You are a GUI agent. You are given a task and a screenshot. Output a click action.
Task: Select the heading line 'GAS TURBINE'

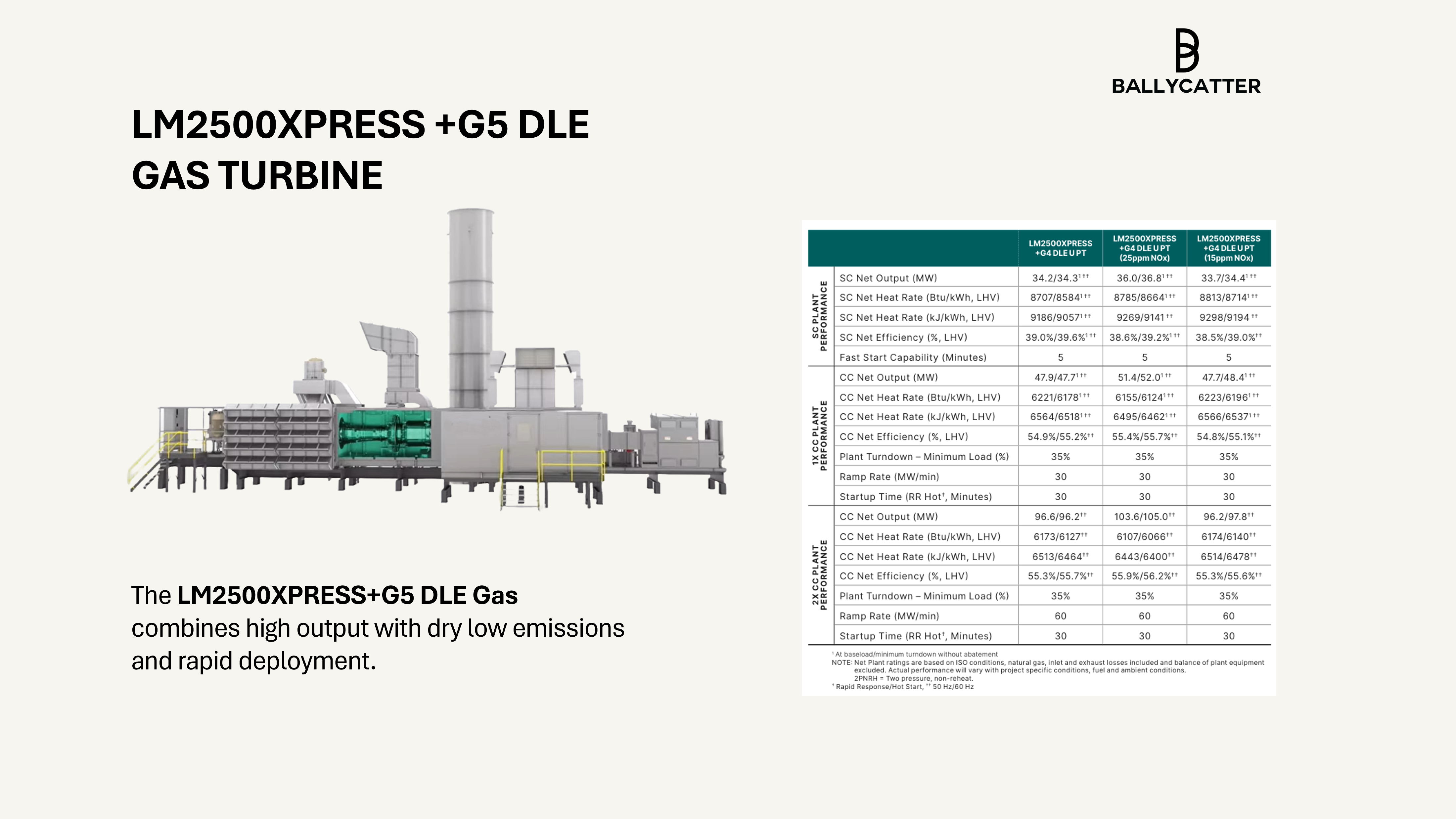pyautogui.click(x=257, y=175)
